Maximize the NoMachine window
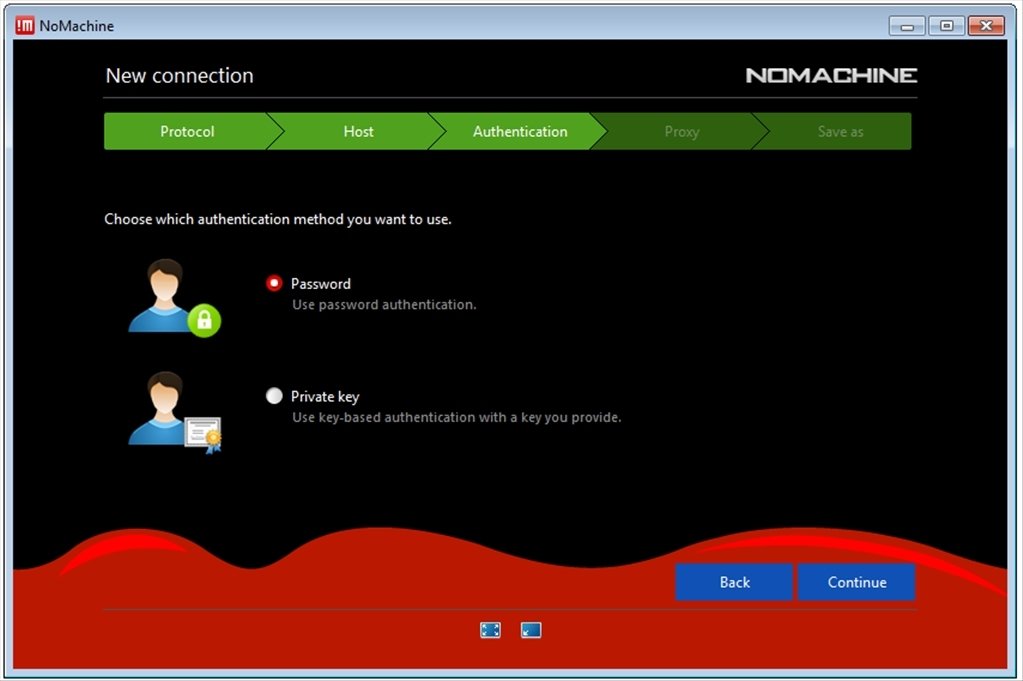 (x=947, y=25)
